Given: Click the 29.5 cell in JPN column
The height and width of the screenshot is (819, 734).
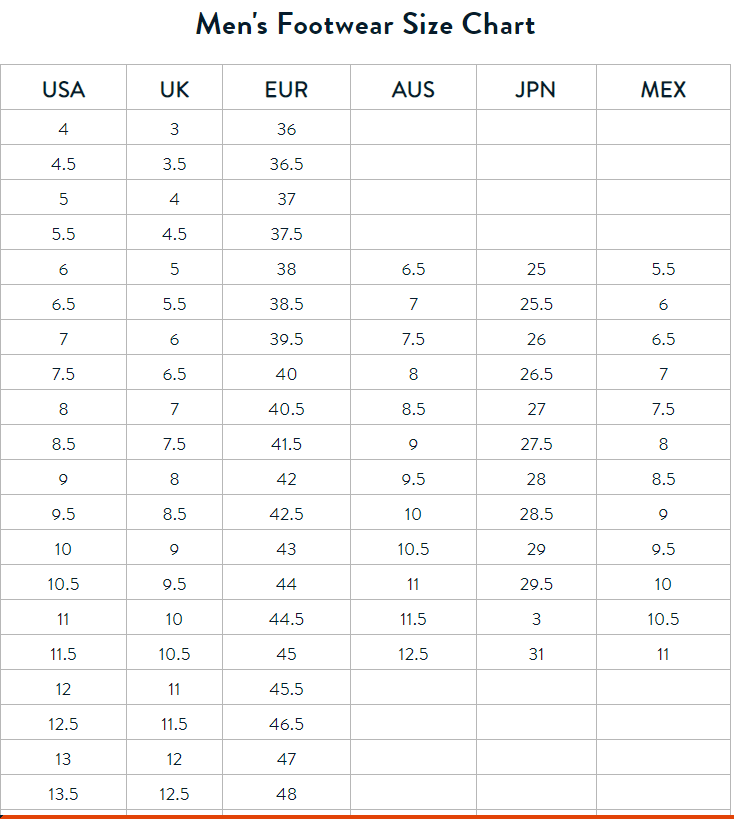Looking at the screenshot, I should (536, 584).
